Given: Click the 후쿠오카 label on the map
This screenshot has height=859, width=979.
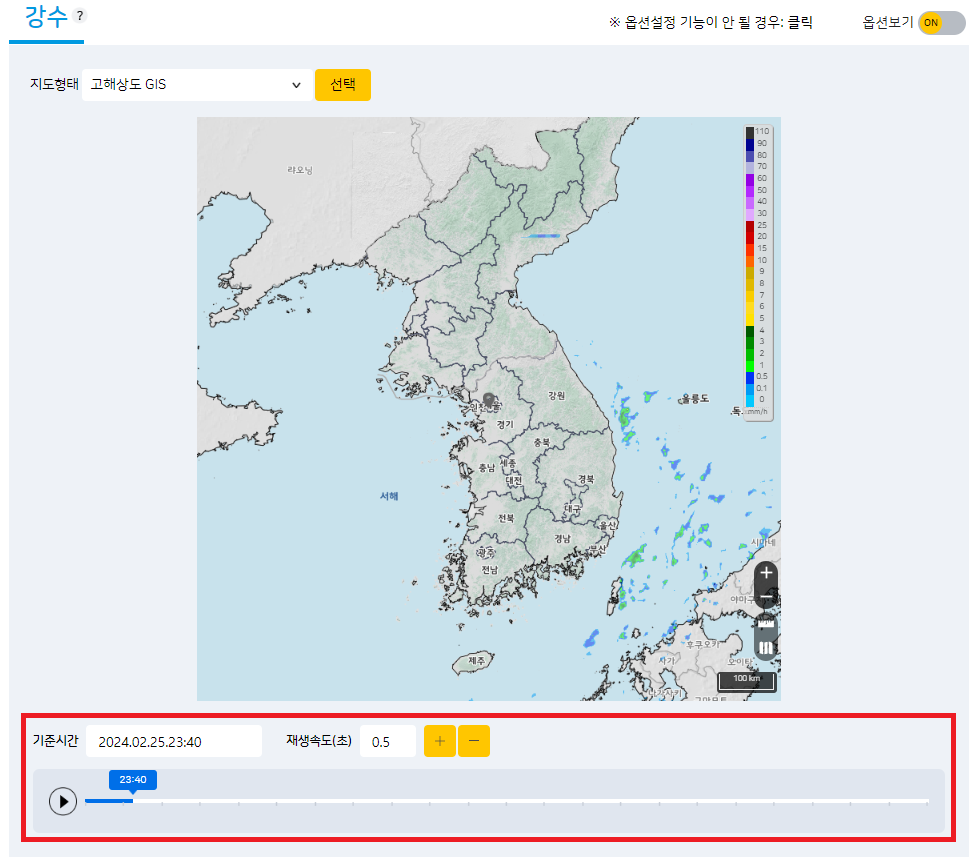Looking at the screenshot, I should pos(702,644).
